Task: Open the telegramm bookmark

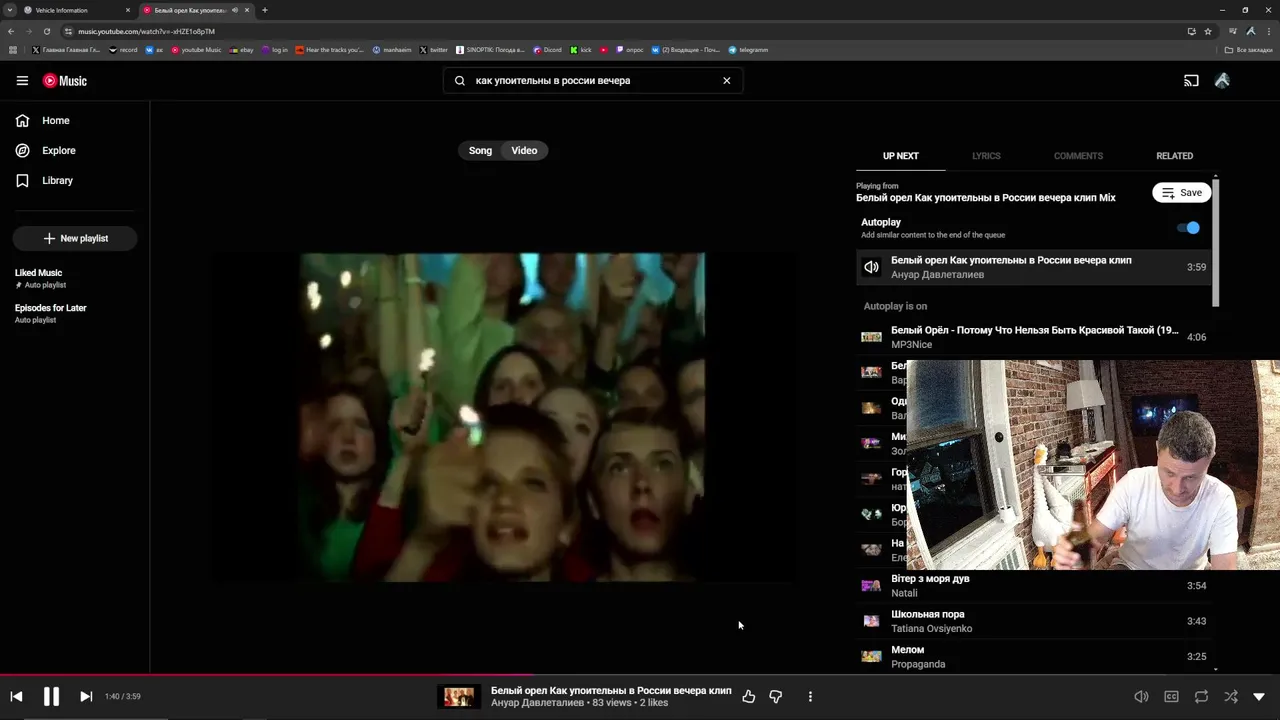Action: (748, 50)
